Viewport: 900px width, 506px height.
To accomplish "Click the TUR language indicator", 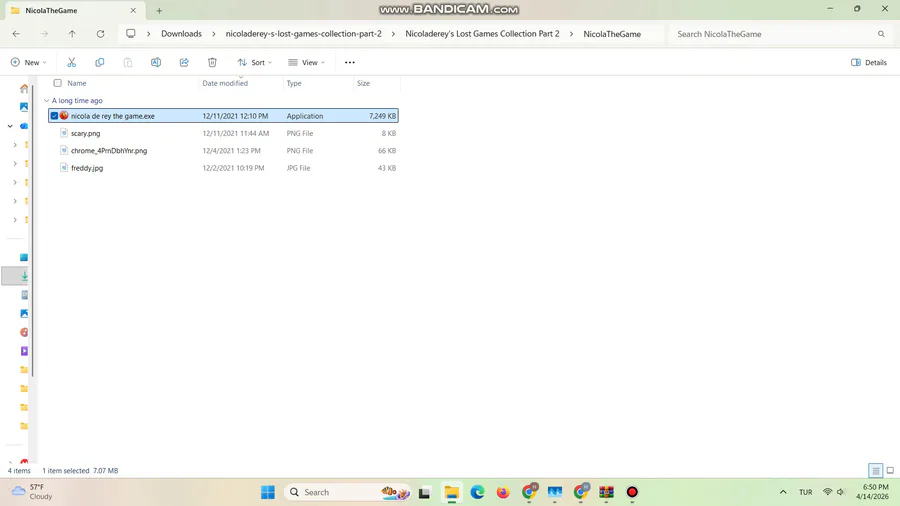I will (x=805, y=492).
